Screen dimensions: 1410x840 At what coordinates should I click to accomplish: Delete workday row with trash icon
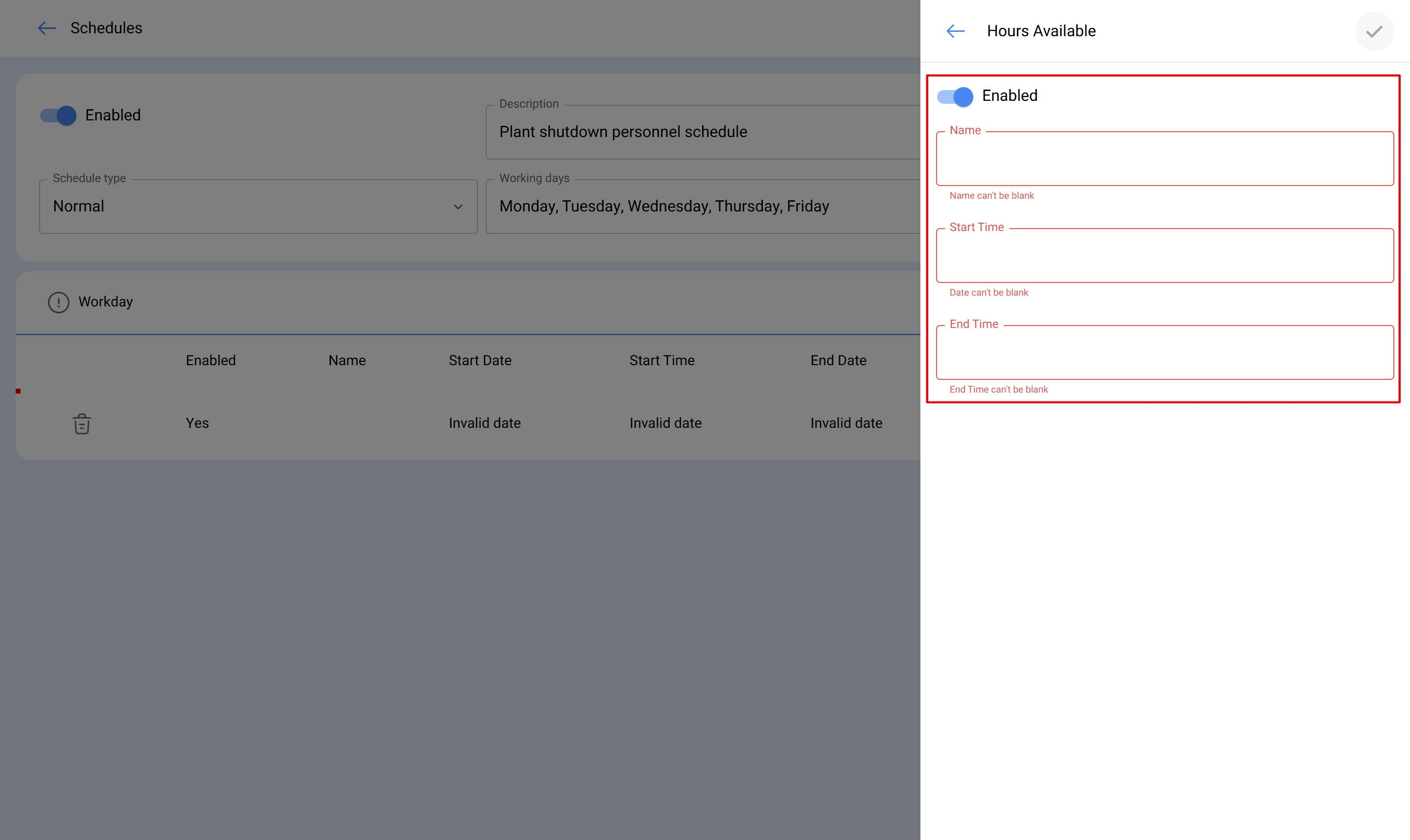pos(81,423)
